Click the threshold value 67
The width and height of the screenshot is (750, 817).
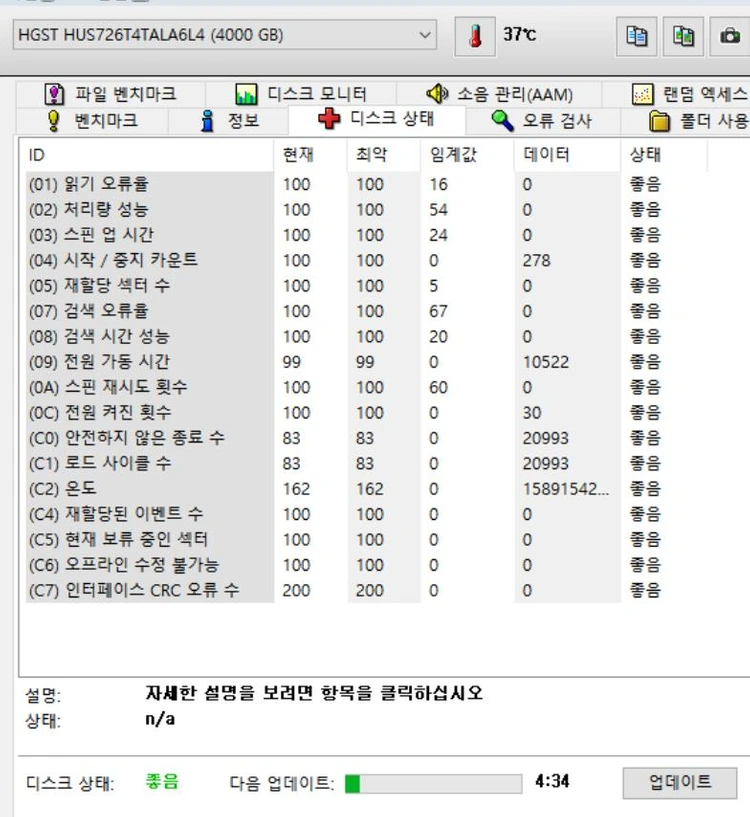[438, 311]
